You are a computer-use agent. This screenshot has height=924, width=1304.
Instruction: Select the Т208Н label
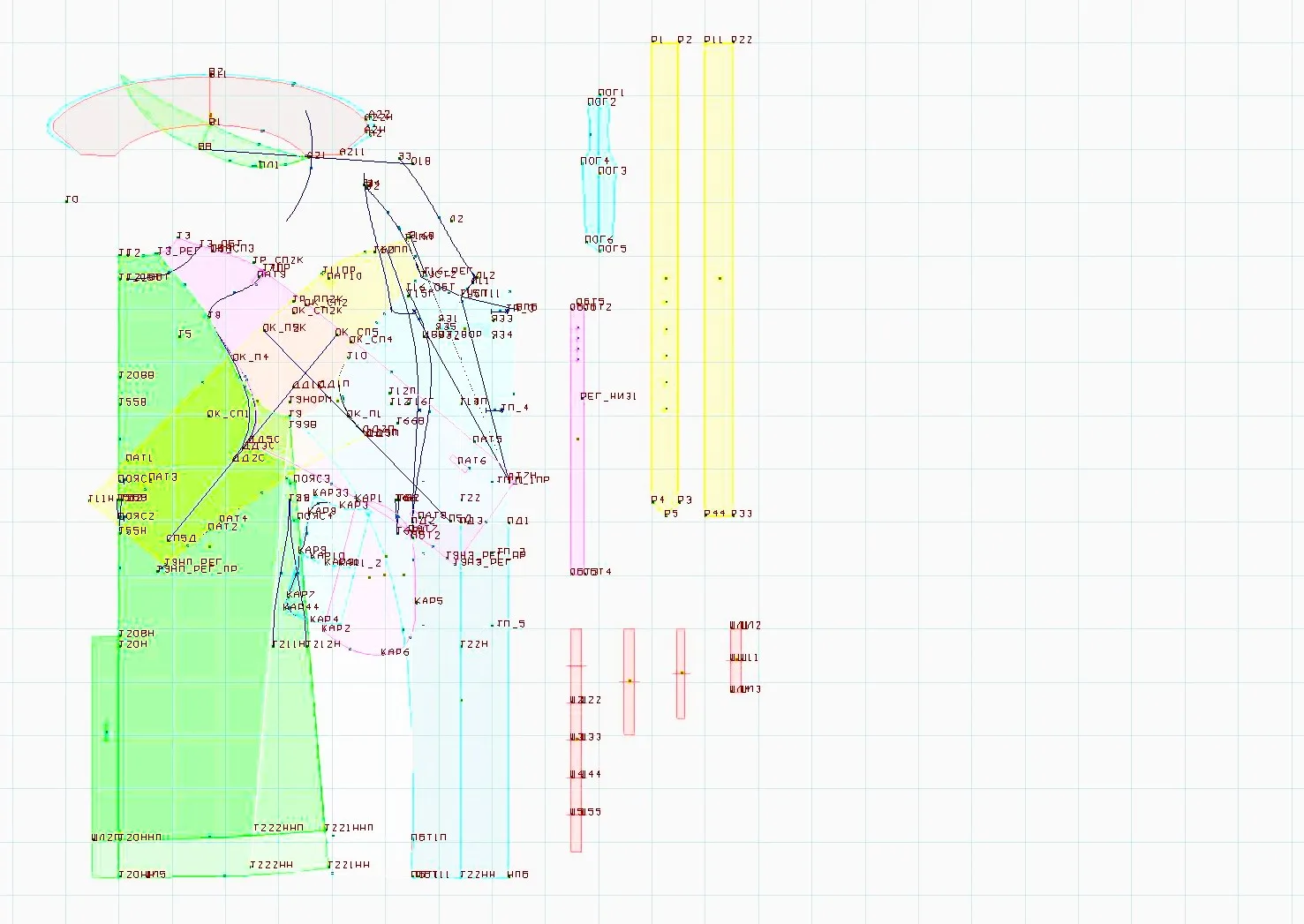(x=136, y=634)
